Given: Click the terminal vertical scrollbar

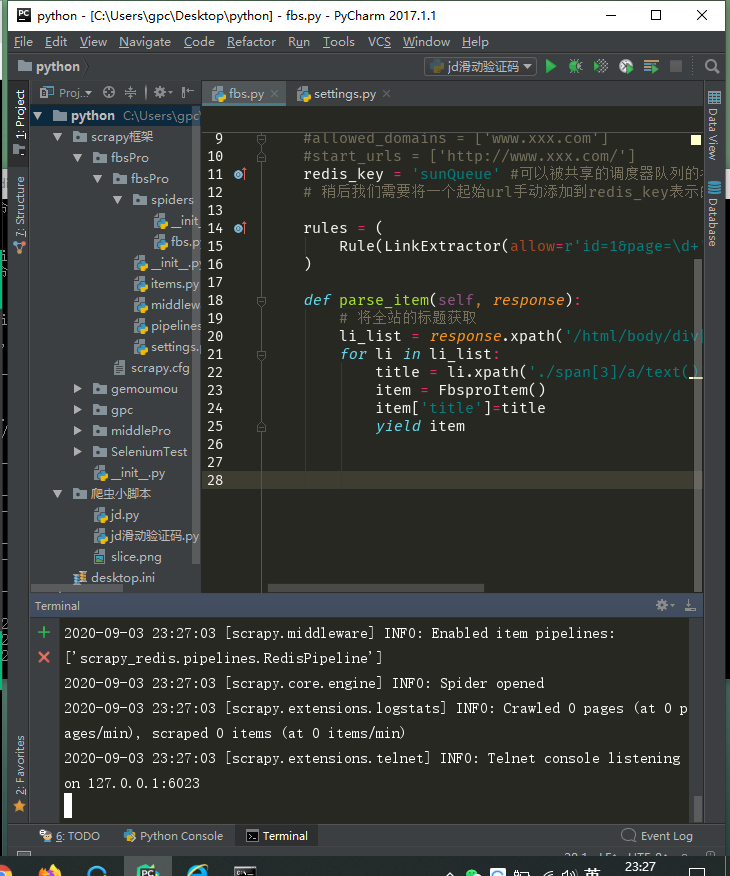Looking at the screenshot, I should 698,808.
